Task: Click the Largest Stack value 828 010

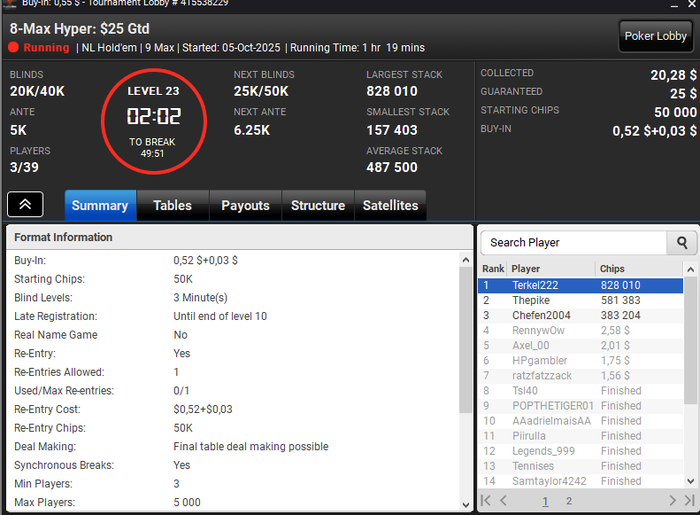Action: coord(392,91)
